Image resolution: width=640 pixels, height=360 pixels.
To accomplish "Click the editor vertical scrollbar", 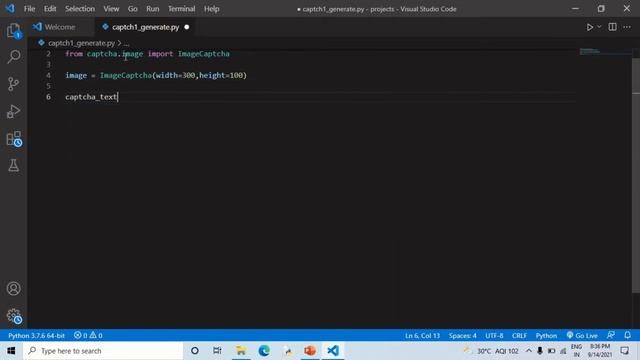I will 636,176.
